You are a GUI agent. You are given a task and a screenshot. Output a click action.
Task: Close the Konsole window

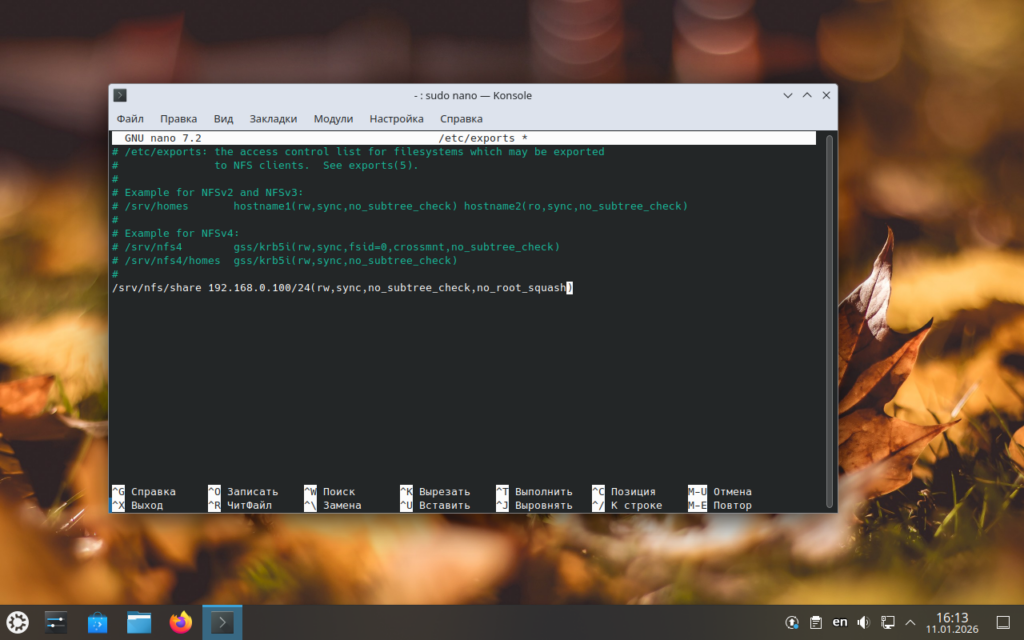(x=826, y=95)
